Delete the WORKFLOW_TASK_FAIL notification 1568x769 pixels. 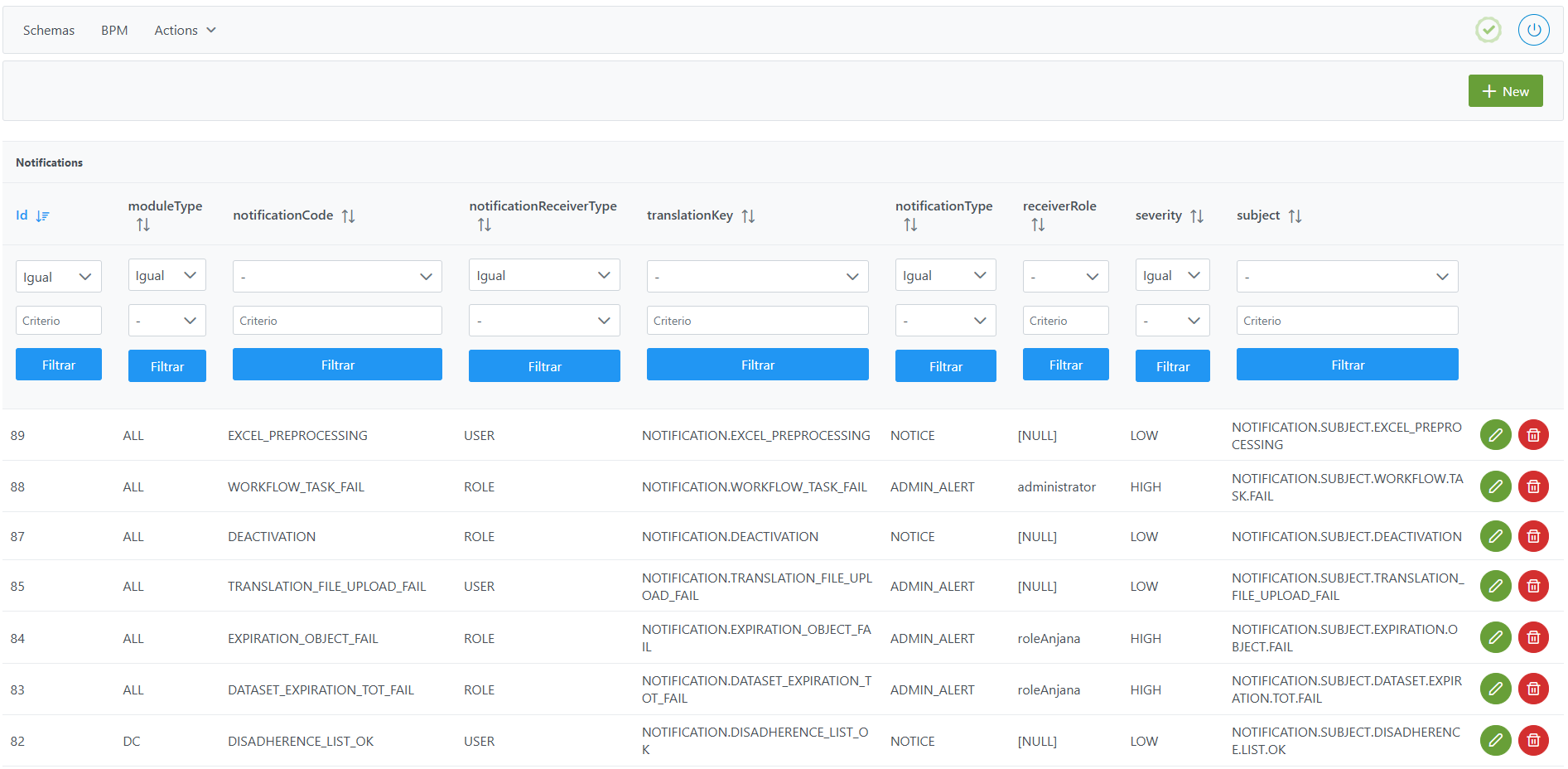point(1533,486)
